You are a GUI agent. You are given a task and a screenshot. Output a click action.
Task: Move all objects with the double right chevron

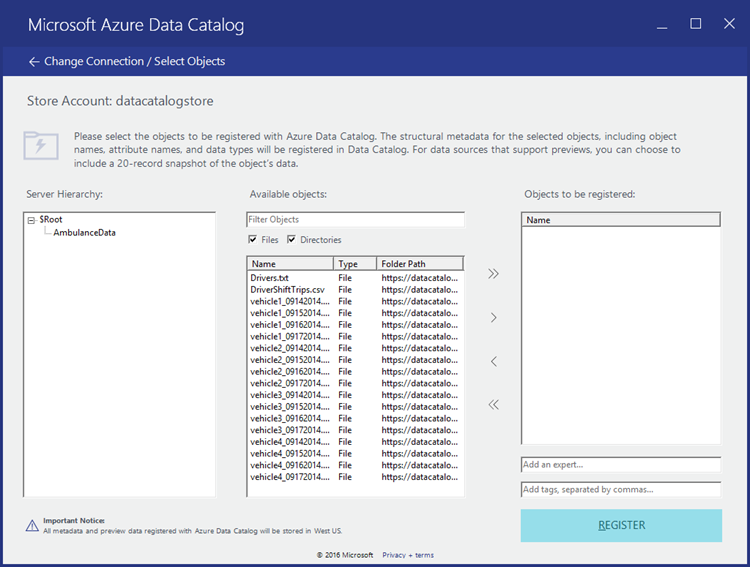[x=493, y=274]
